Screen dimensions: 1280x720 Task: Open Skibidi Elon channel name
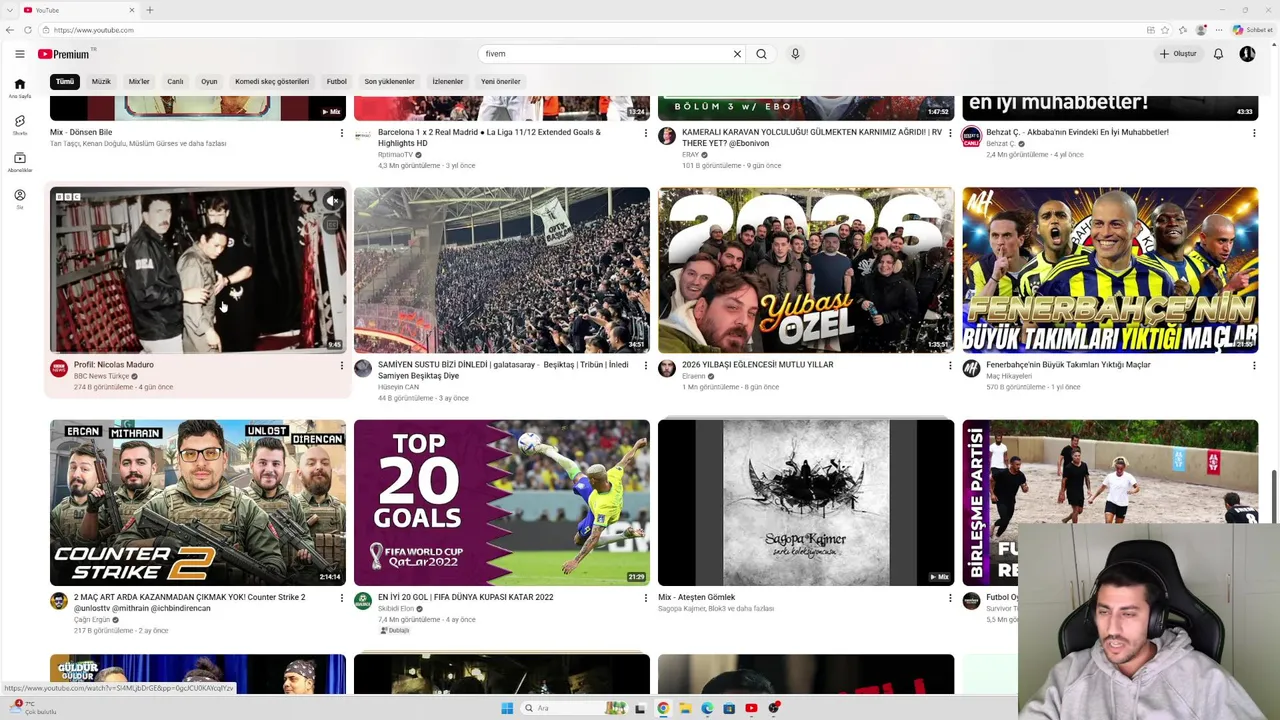coord(396,609)
